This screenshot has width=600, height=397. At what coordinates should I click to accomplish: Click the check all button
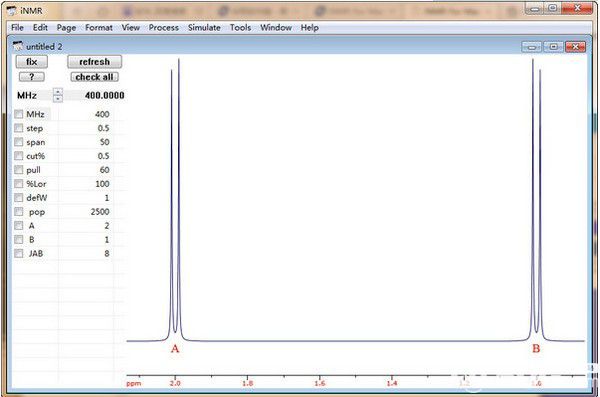(x=95, y=77)
